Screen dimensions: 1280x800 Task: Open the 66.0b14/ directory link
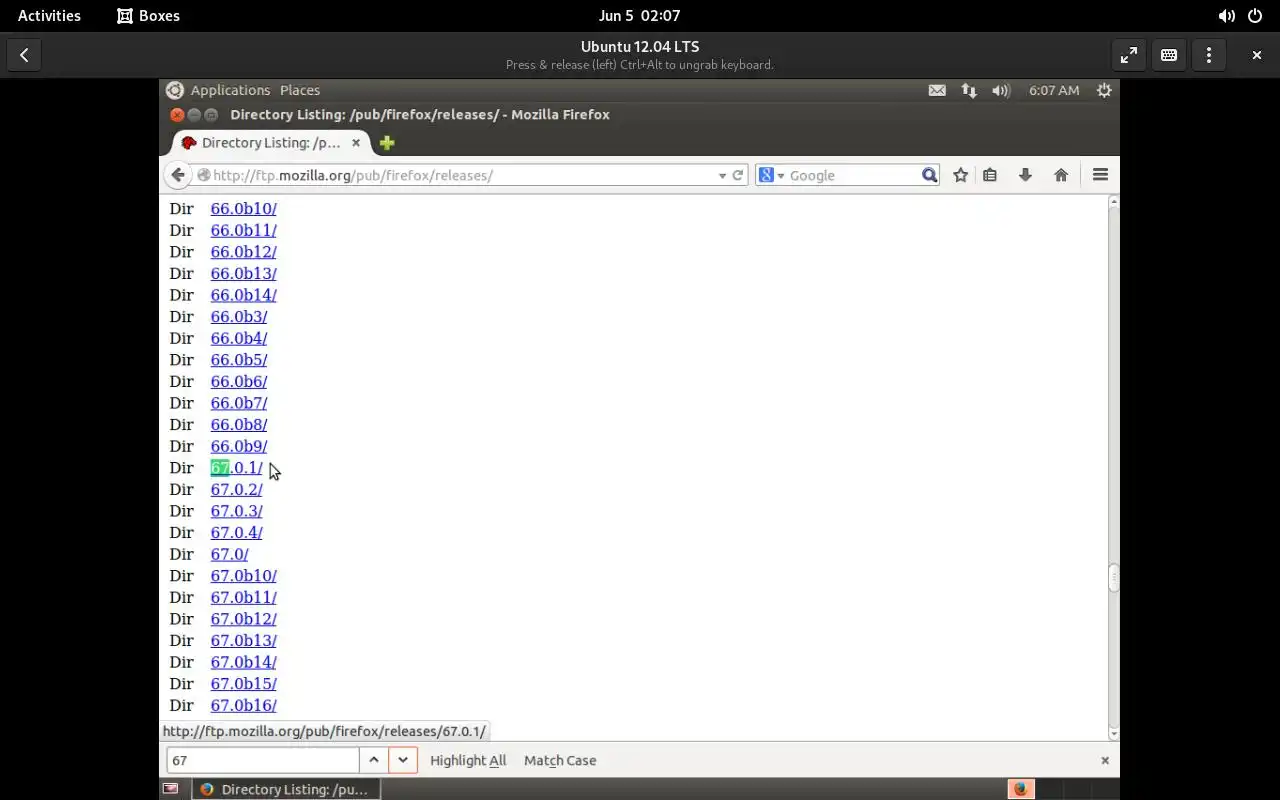243,295
